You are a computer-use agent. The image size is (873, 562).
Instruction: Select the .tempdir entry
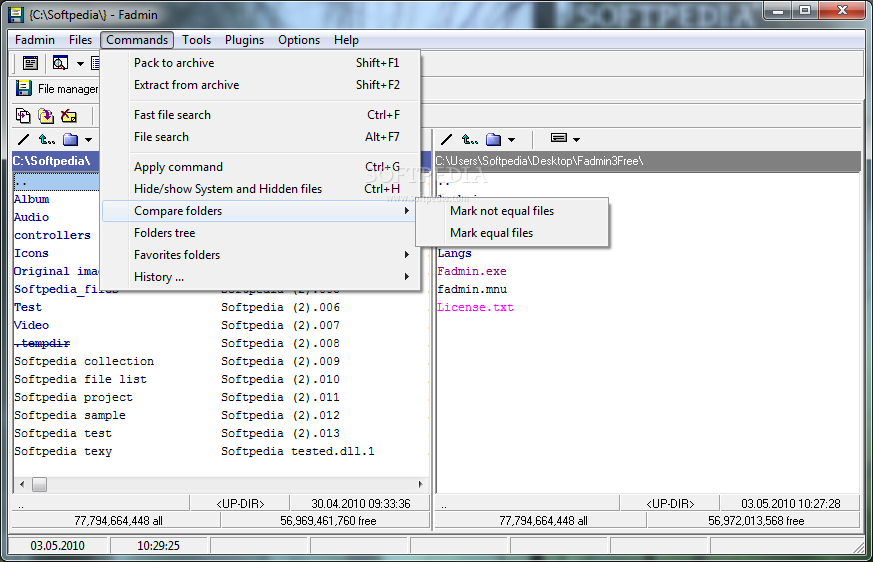click(42, 343)
